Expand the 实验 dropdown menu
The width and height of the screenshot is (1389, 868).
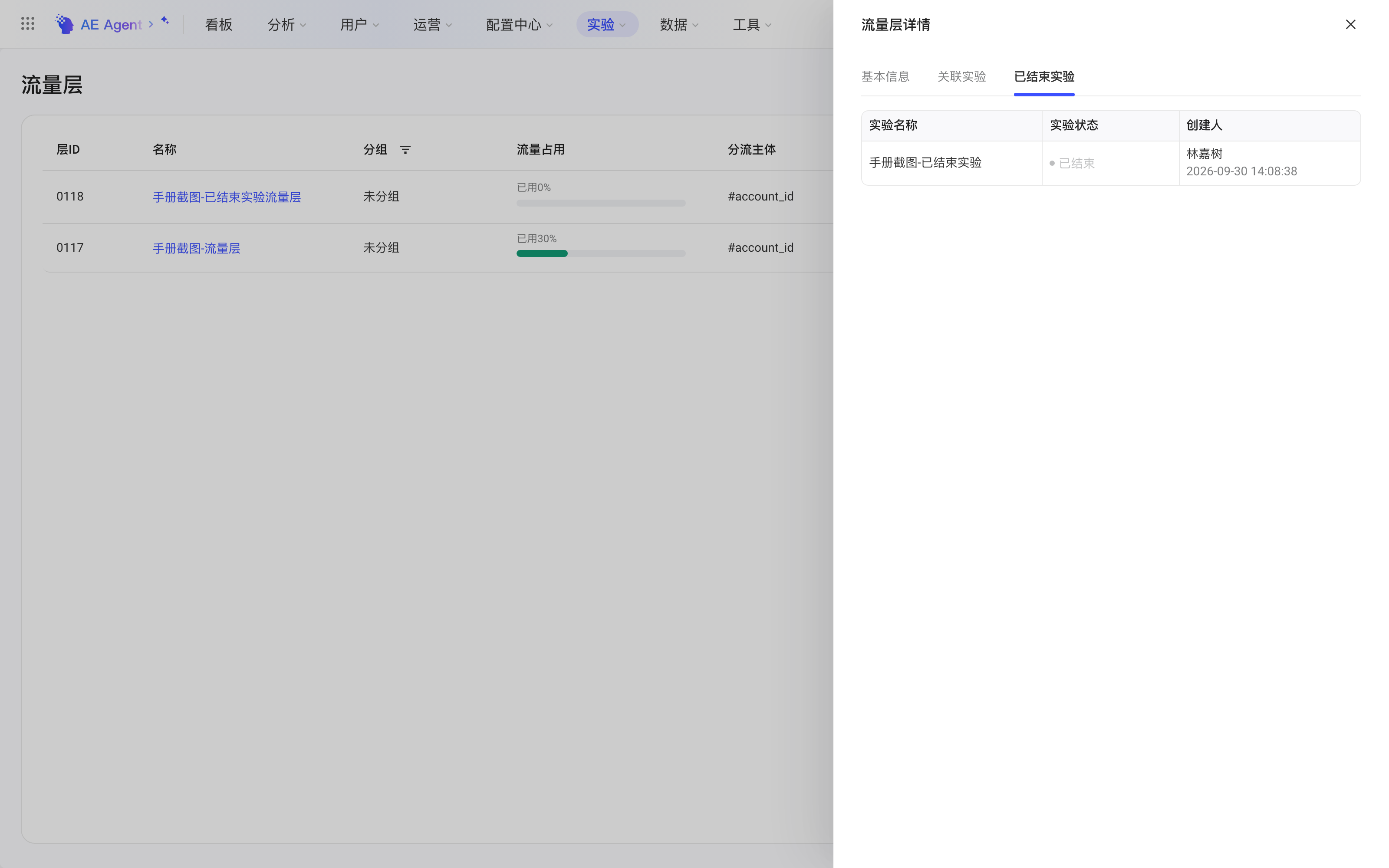pyautogui.click(x=607, y=25)
